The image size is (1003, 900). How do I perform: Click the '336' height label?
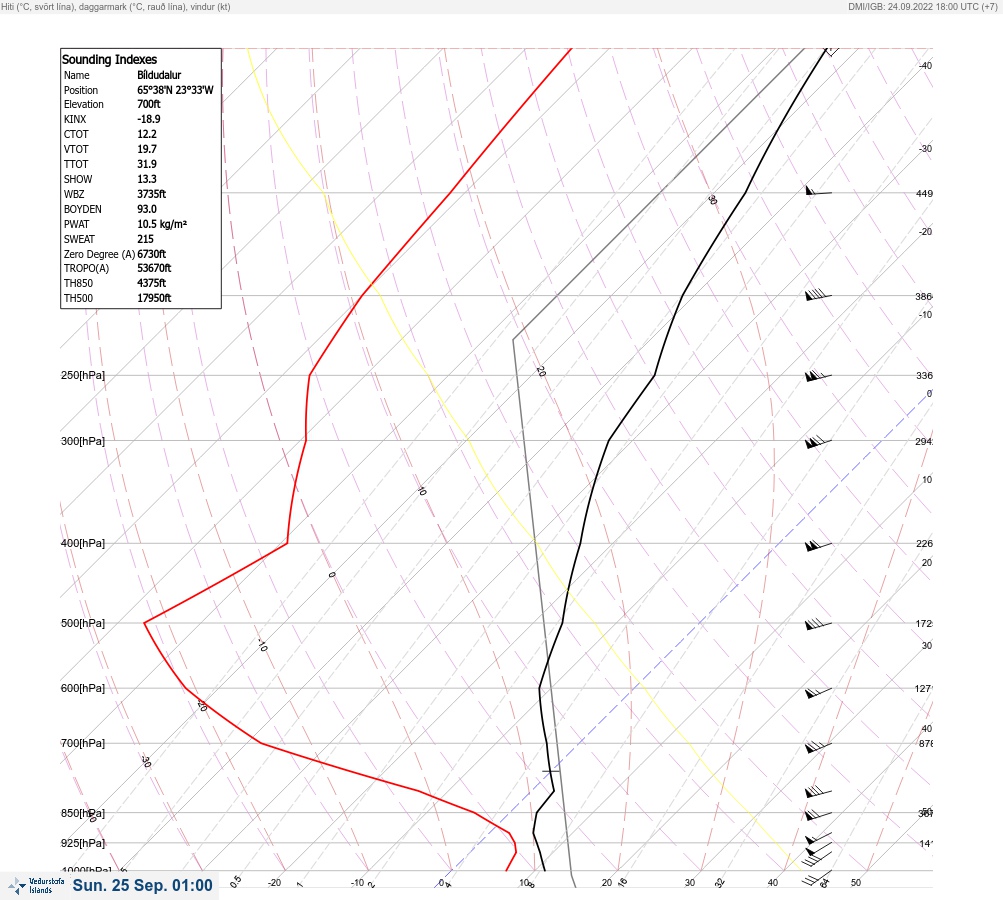coord(924,375)
